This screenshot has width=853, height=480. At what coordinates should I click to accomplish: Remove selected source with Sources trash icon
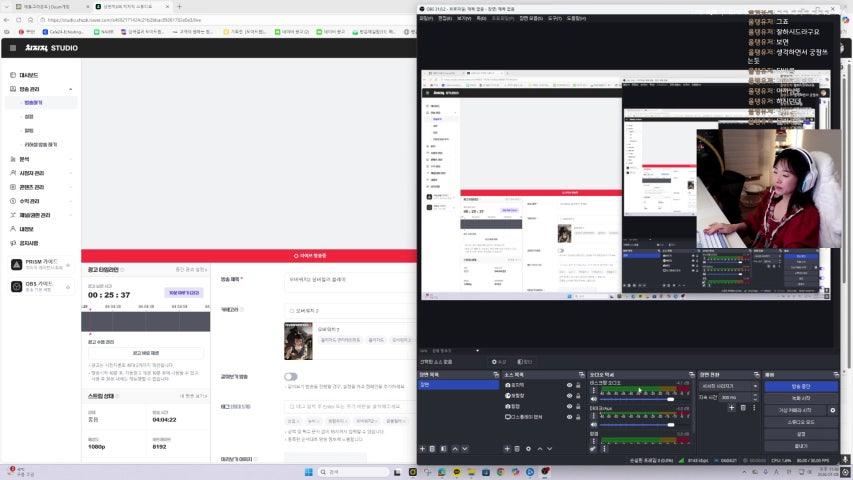(517, 449)
